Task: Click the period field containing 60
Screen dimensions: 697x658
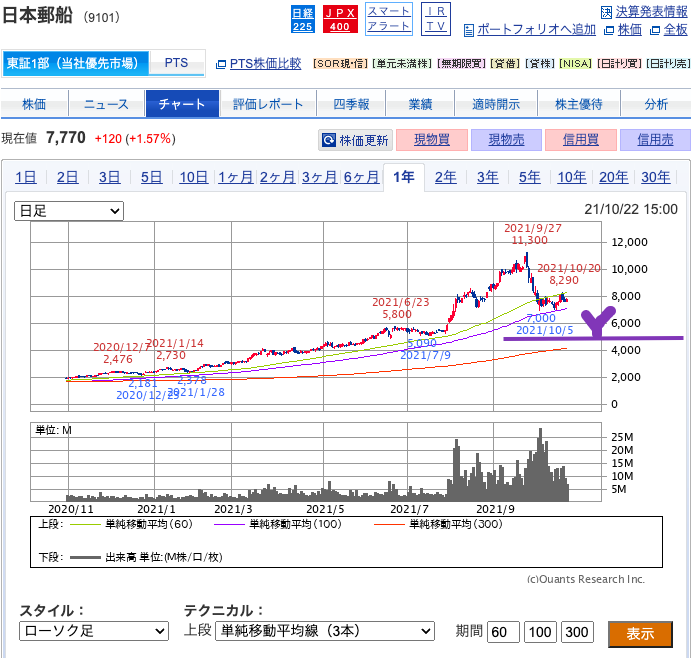Action: tap(503, 632)
